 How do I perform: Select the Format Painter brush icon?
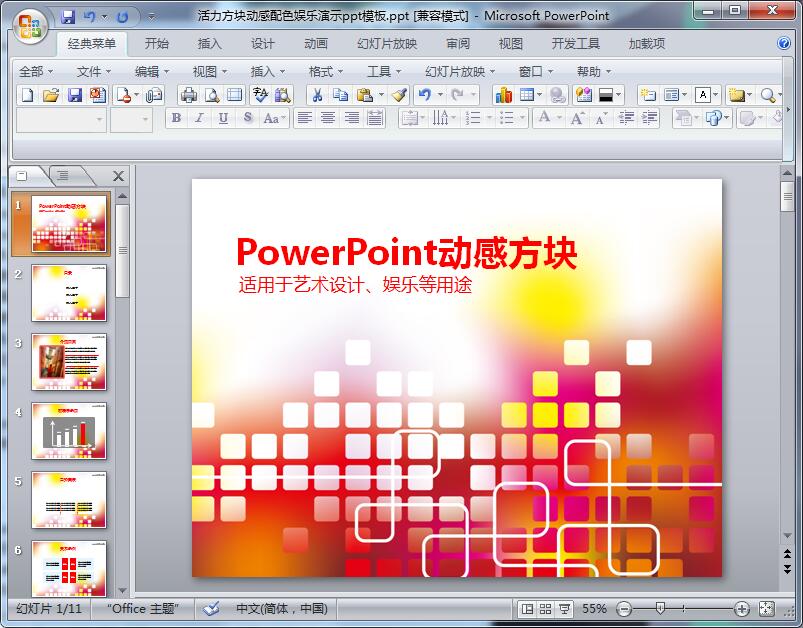(399, 95)
